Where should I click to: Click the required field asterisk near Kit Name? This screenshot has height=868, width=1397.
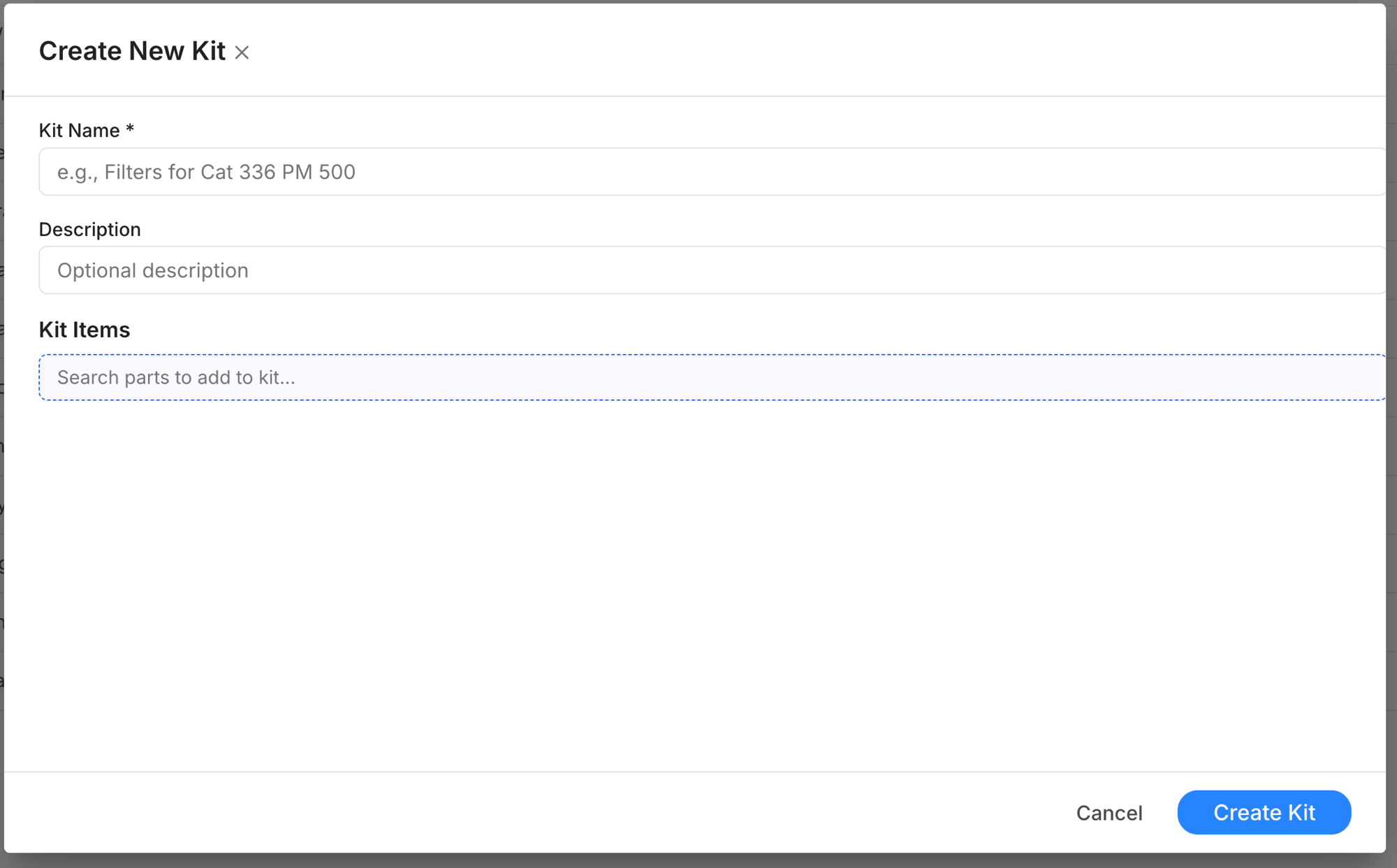point(131,130)
